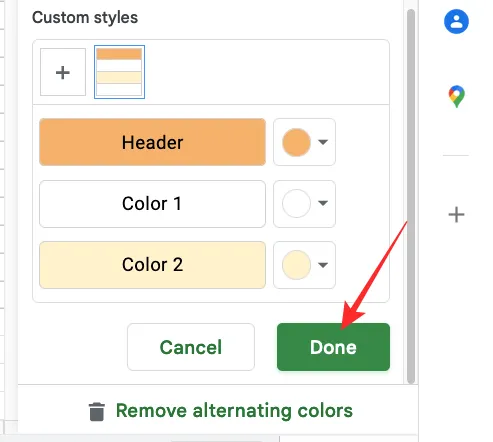Click the Header color preview bar
The height and width of the screenshot is (442, 493).
tap(152, 142)
